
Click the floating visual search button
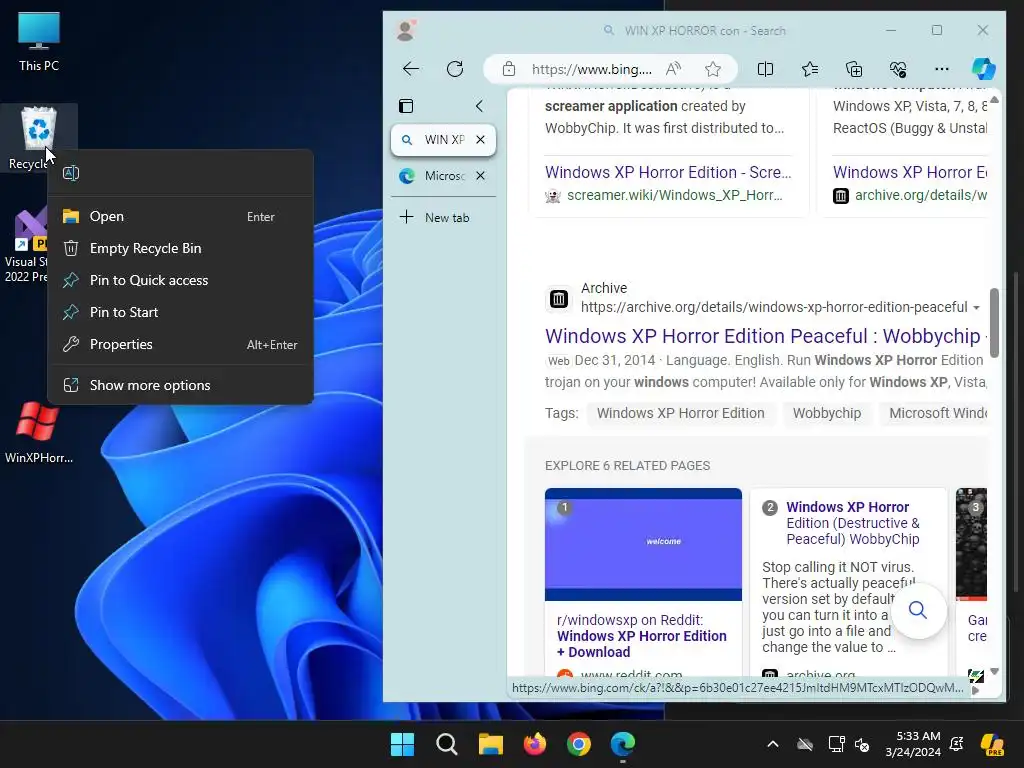(x=918, y=611)
